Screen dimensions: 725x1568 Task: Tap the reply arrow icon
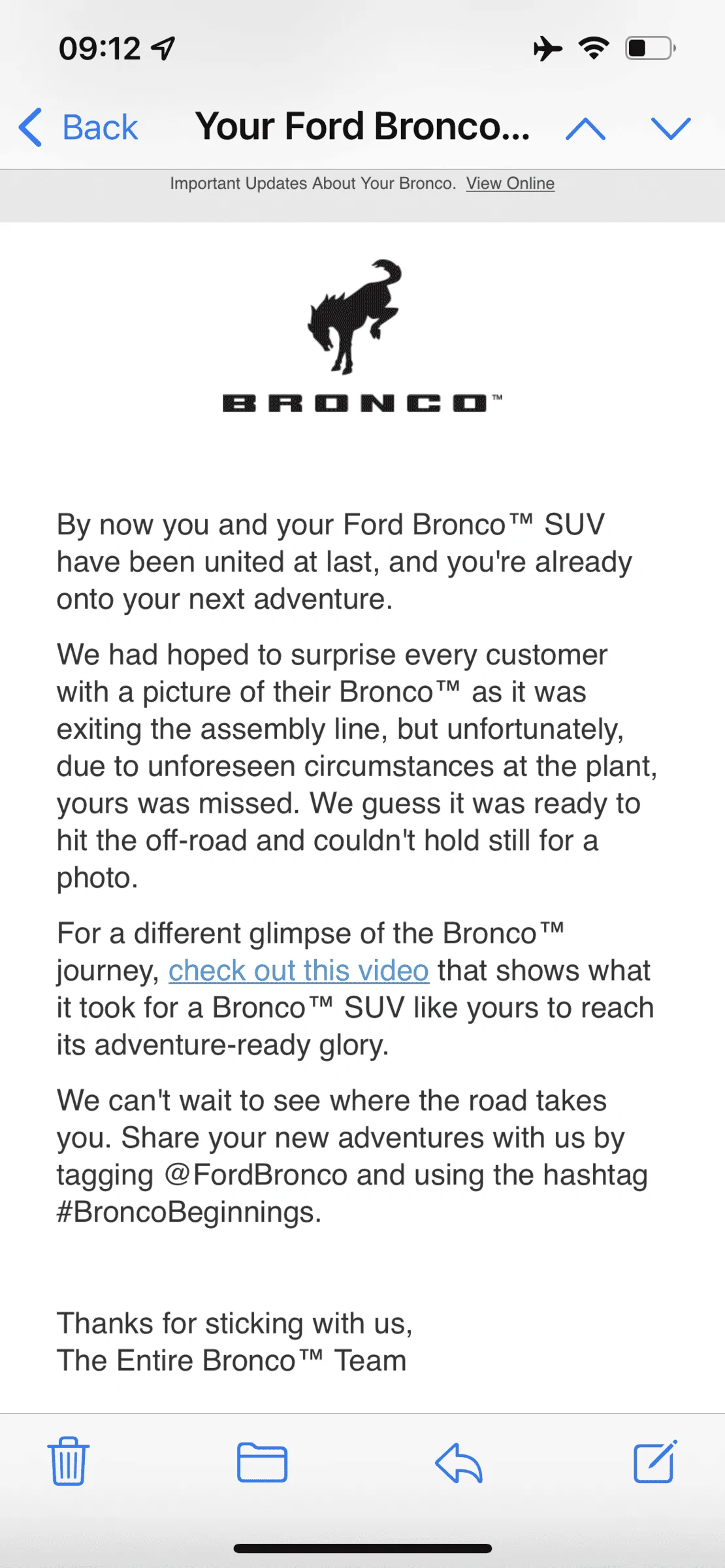coord(459,1462)
